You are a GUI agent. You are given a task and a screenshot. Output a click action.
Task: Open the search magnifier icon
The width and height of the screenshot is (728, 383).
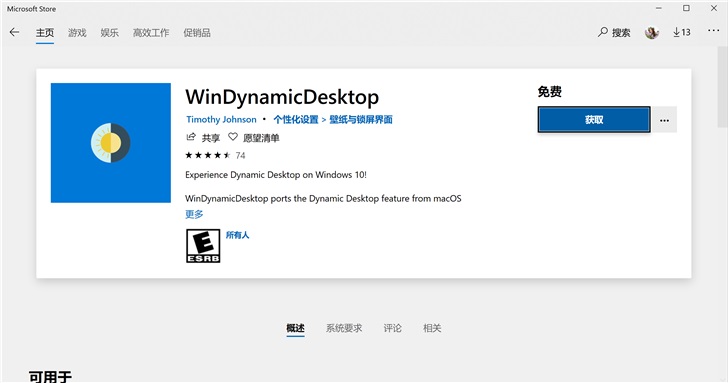[603, 32]
